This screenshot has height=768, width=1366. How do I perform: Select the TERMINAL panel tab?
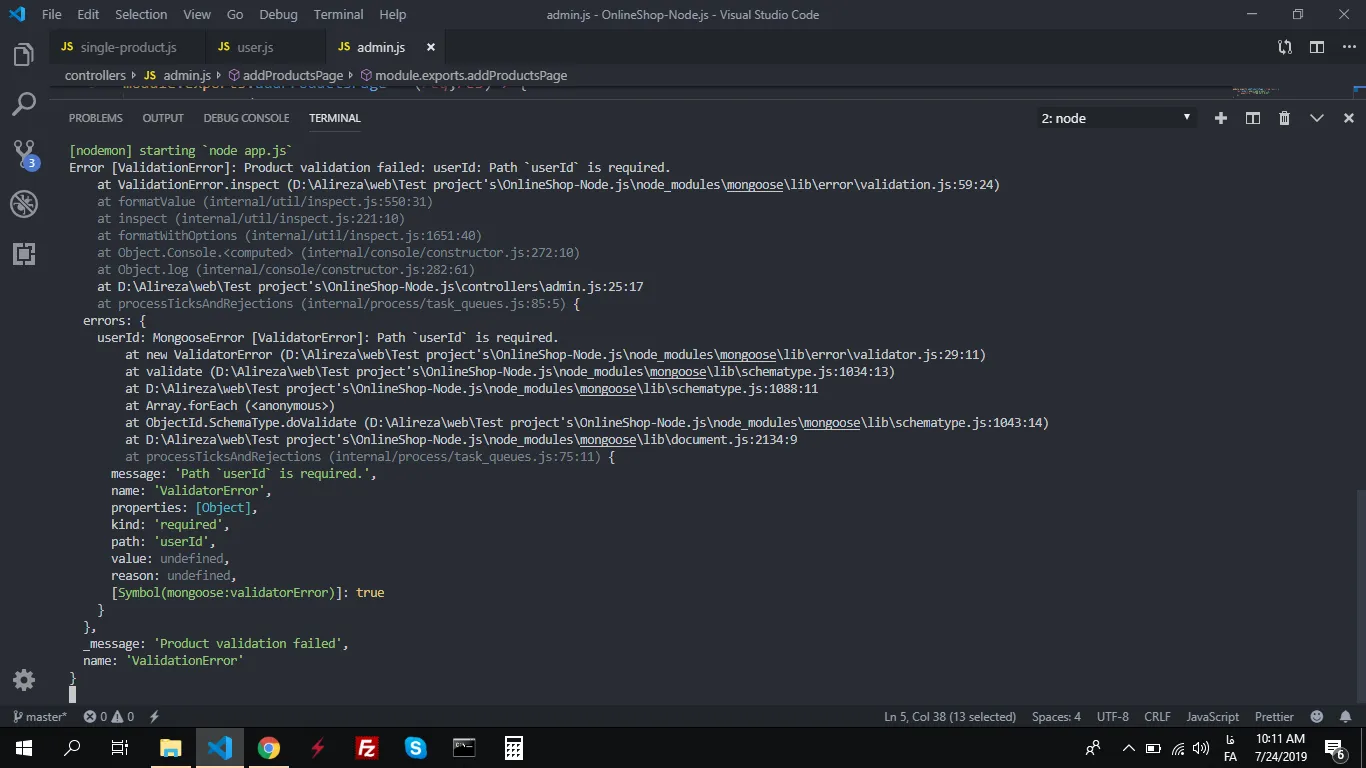pyautogui.click(x=335, y=118)
